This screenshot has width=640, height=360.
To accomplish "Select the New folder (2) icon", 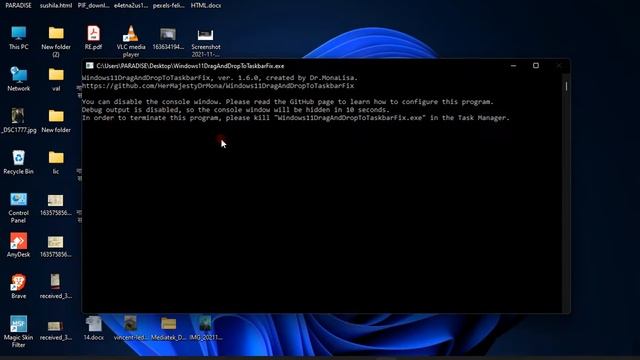I will coord(56,41).
